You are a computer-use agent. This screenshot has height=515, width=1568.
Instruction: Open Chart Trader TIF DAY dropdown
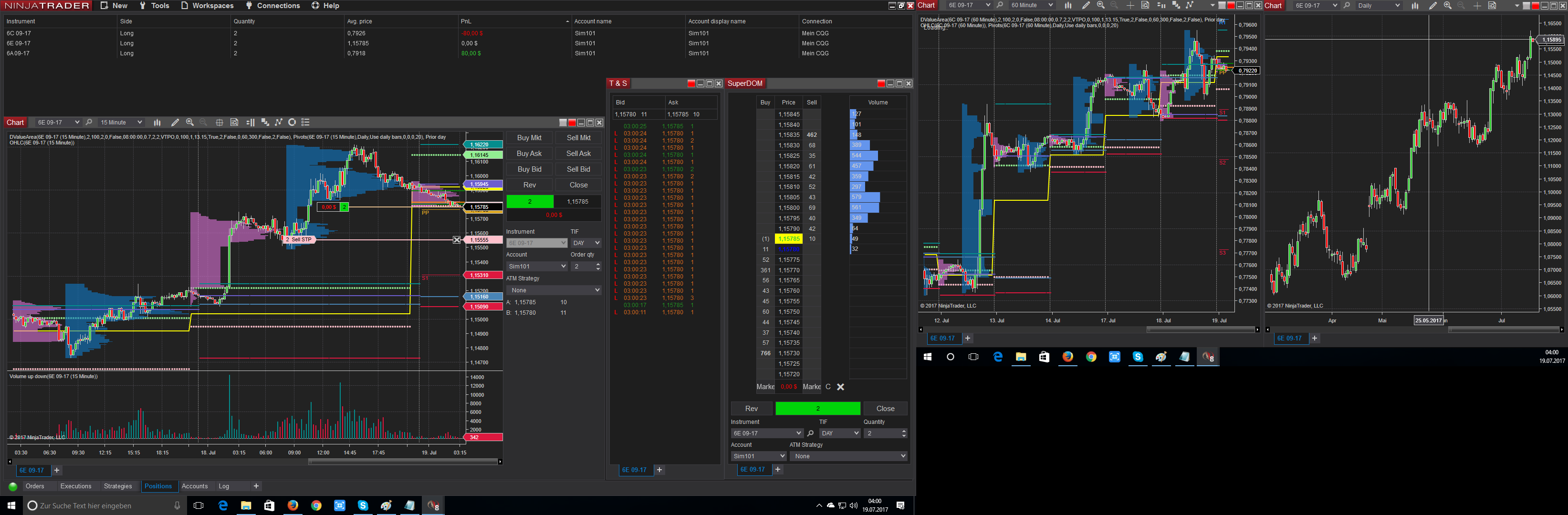pos(586,243)
